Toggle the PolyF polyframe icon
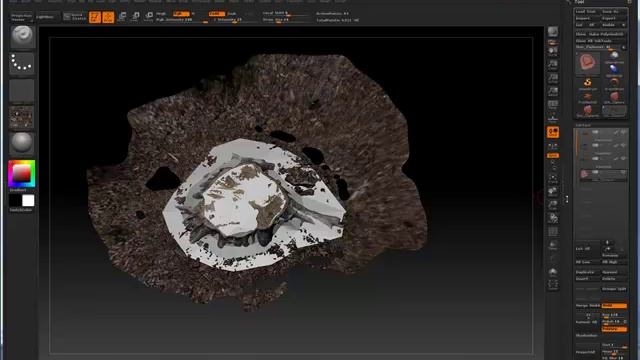The height and width of the screenshot is (360, 640). click(x=553, y=232)
